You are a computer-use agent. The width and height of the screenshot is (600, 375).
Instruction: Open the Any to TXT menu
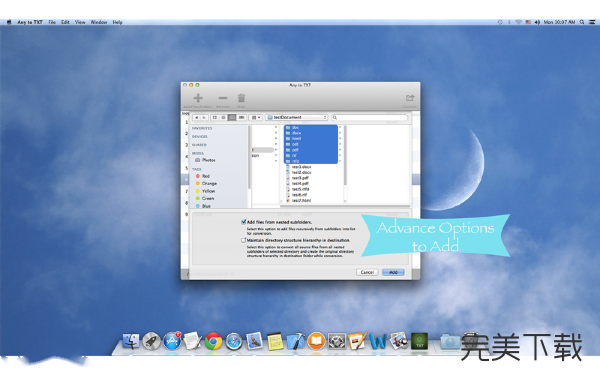tap(30, 22)
